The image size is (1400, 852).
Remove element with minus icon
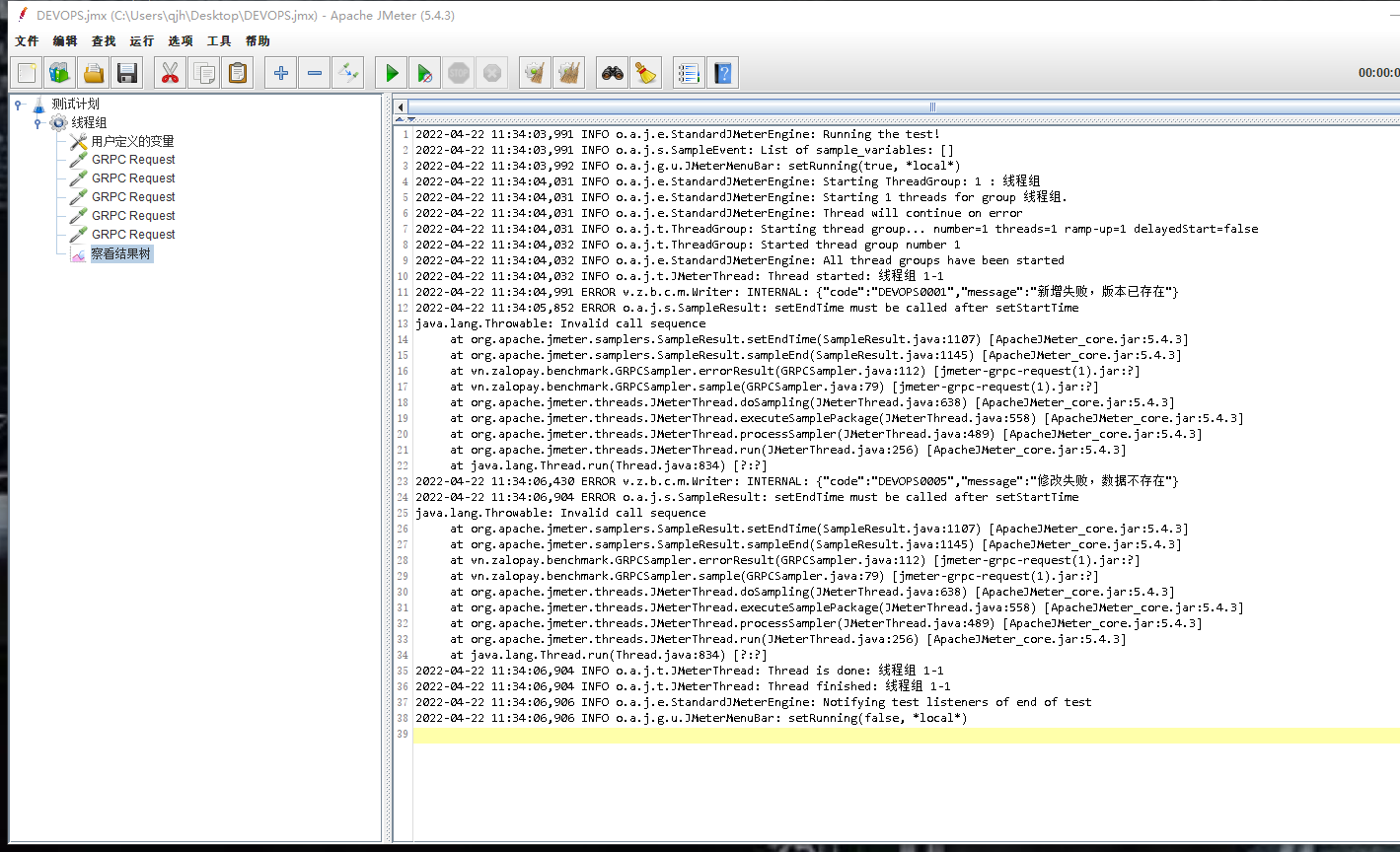(314, 72)
